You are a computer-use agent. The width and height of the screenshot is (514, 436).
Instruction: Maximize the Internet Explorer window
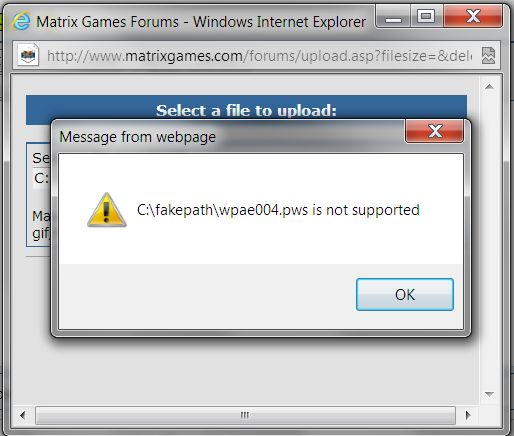pyautogui.click(x=426, y=17)
